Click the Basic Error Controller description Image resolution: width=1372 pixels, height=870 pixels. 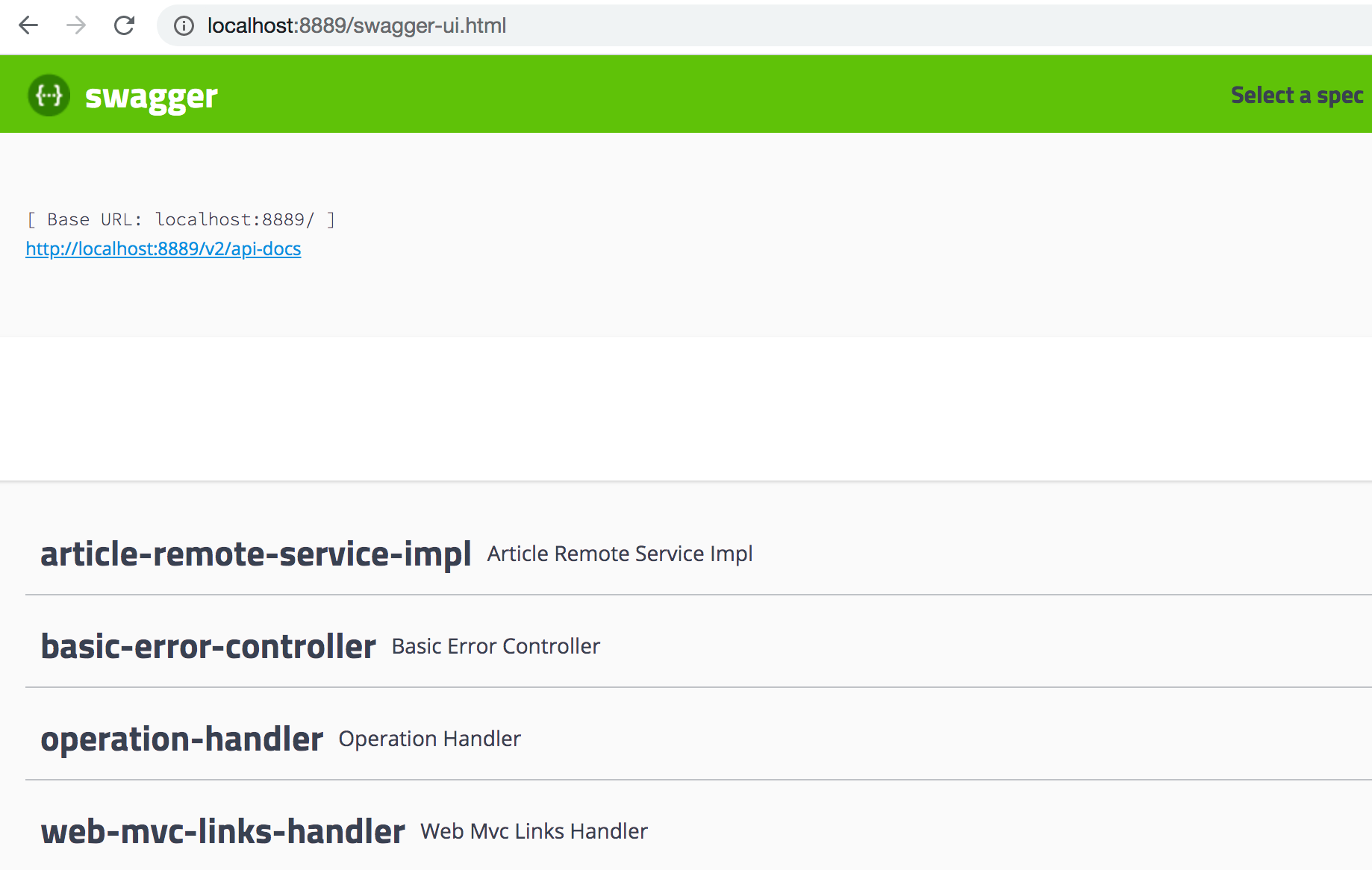coord(496,646)
